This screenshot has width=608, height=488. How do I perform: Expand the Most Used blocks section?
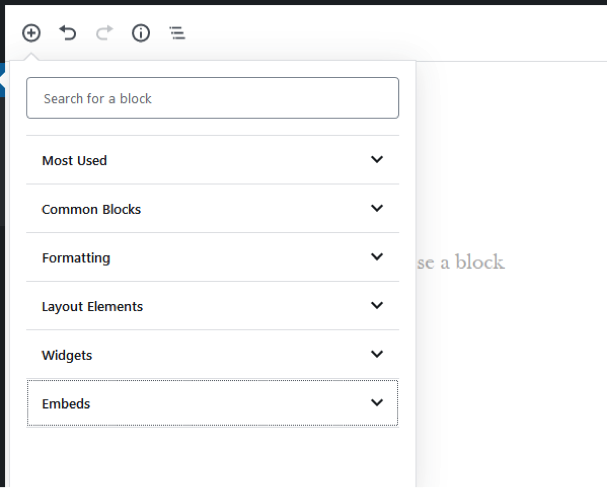tap(212, 160)
